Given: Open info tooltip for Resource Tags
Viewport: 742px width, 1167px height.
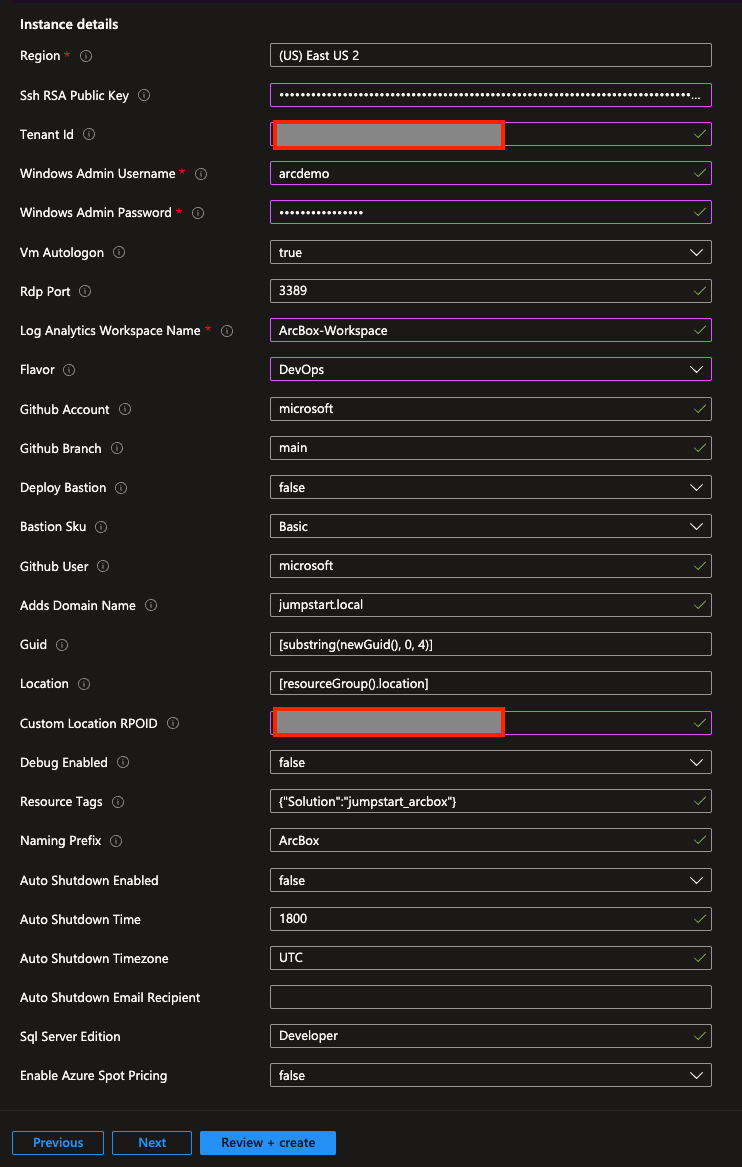Looking at the screenshot, I should coord(118,802).
